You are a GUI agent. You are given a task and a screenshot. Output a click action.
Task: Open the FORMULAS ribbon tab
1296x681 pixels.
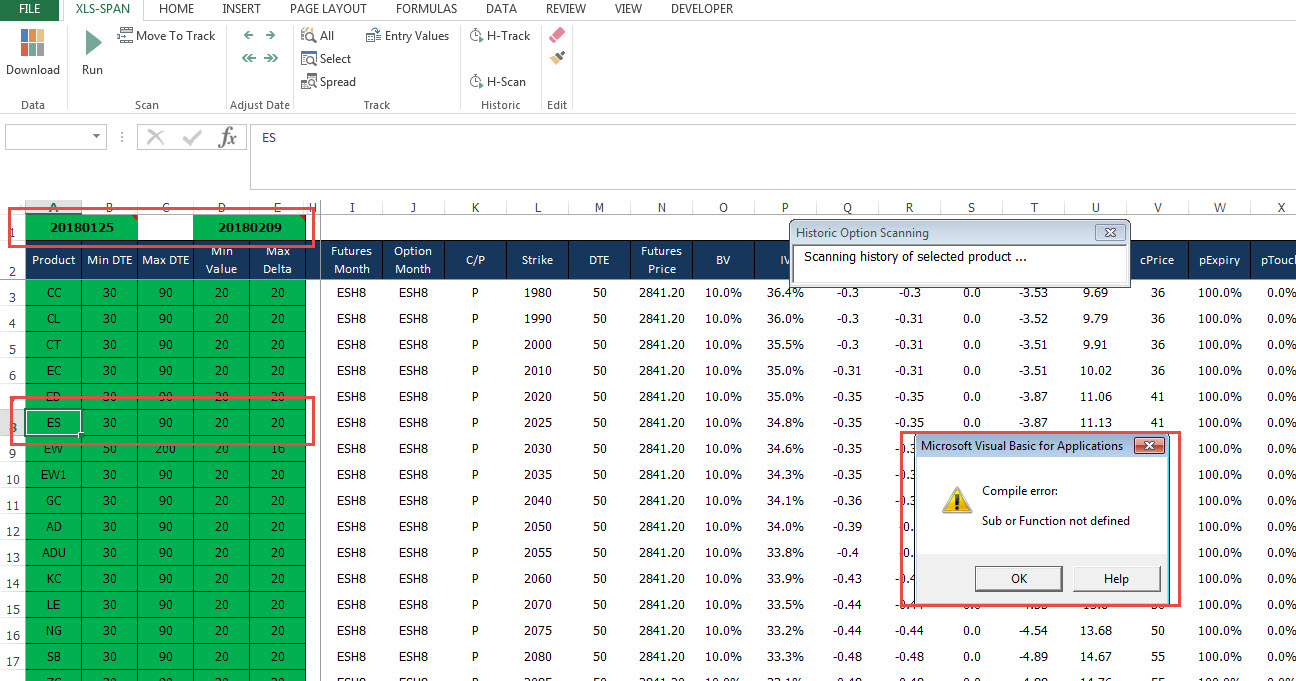[x=426, y=9]
